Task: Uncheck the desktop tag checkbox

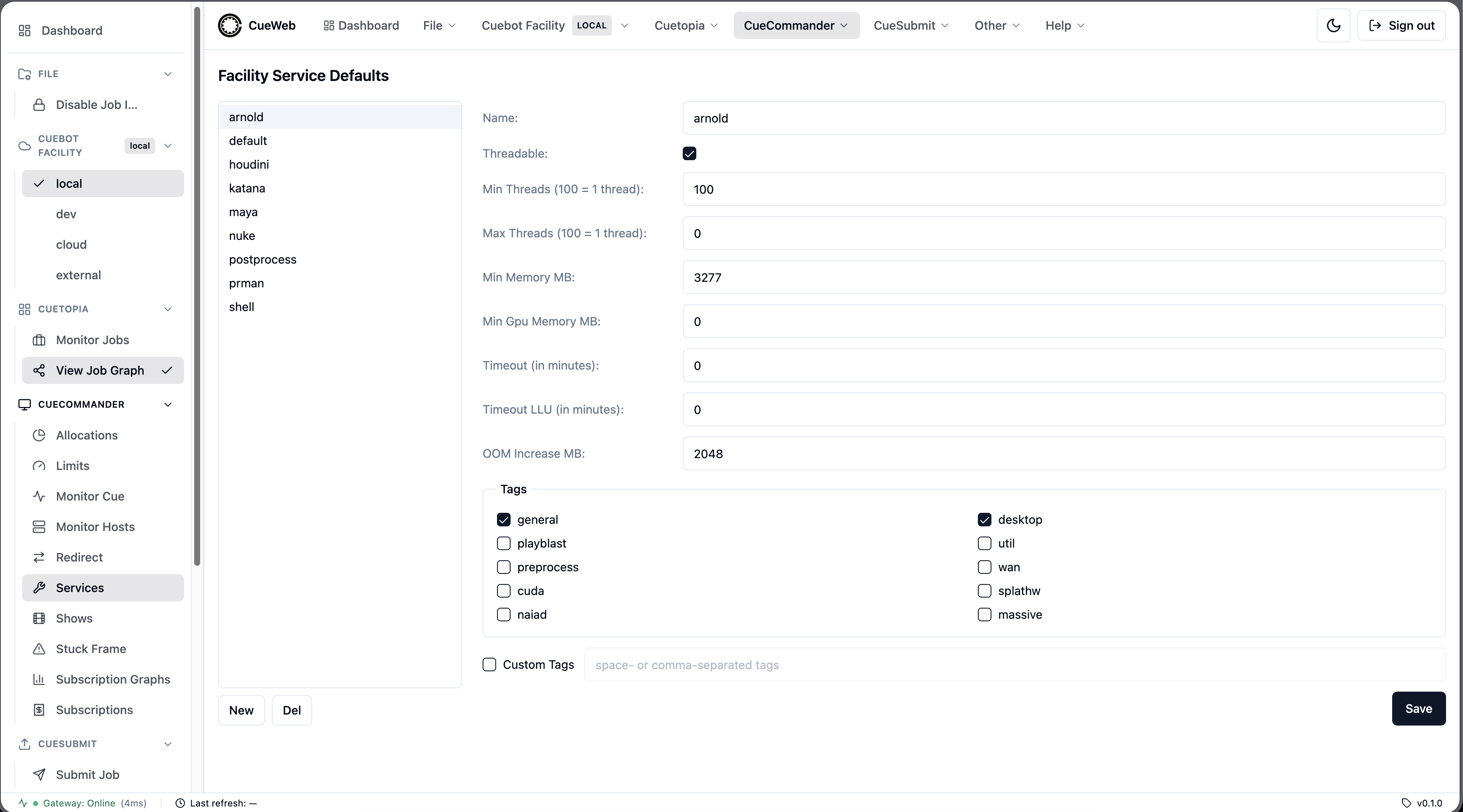Action: coord(985,520)
